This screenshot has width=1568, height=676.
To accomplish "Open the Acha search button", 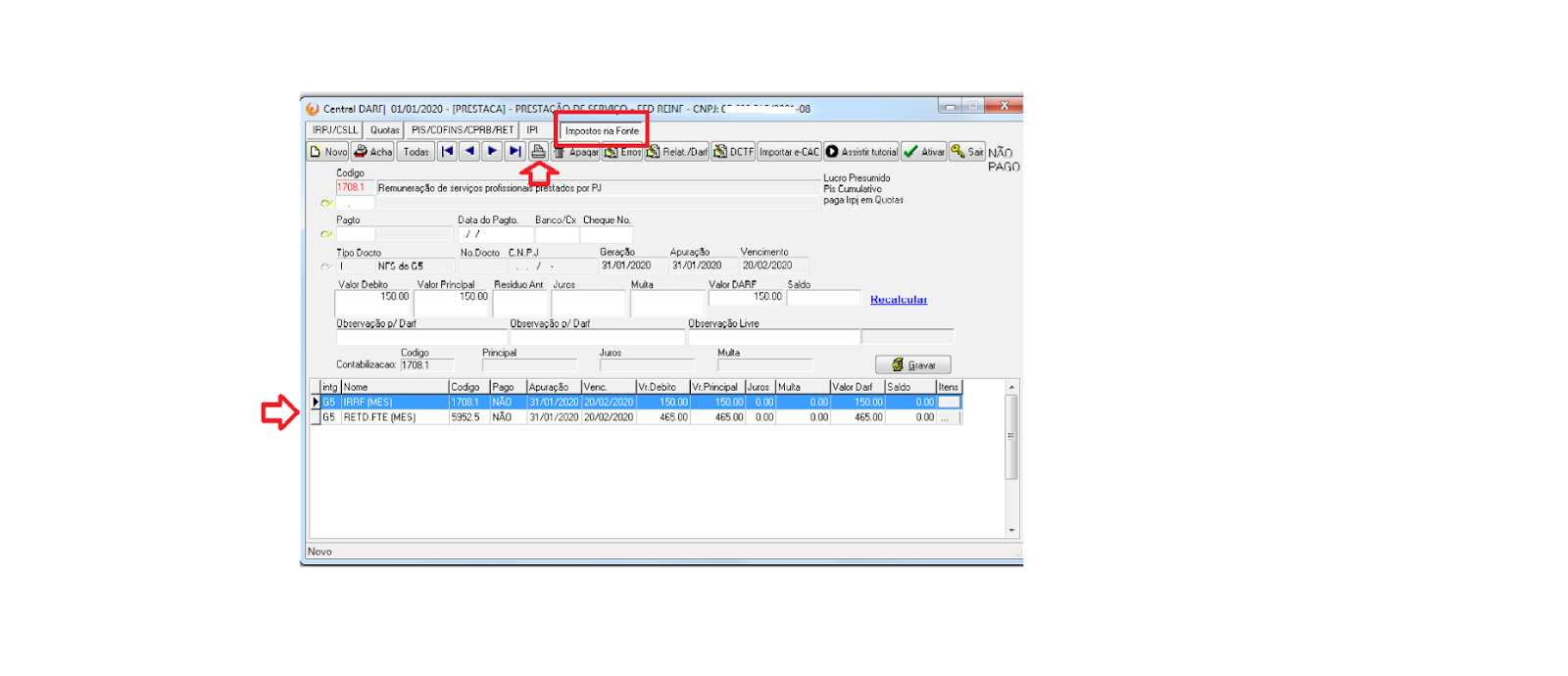I will click(x=373, y=152).
